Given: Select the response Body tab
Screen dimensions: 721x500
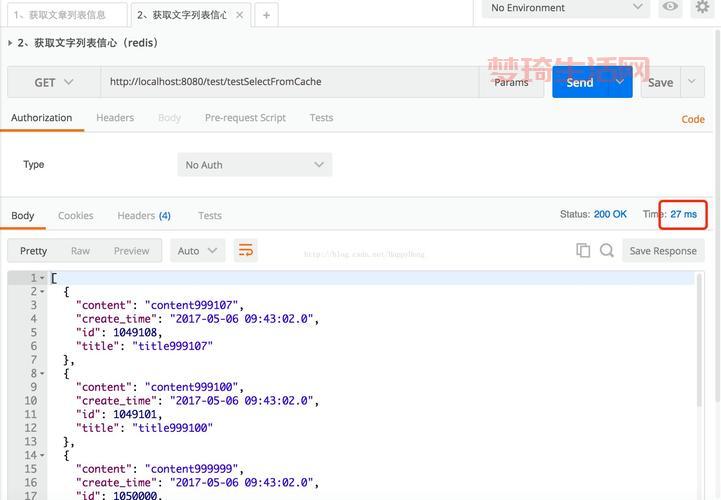Looking at the screenshot, I should [x=23, y=216].
